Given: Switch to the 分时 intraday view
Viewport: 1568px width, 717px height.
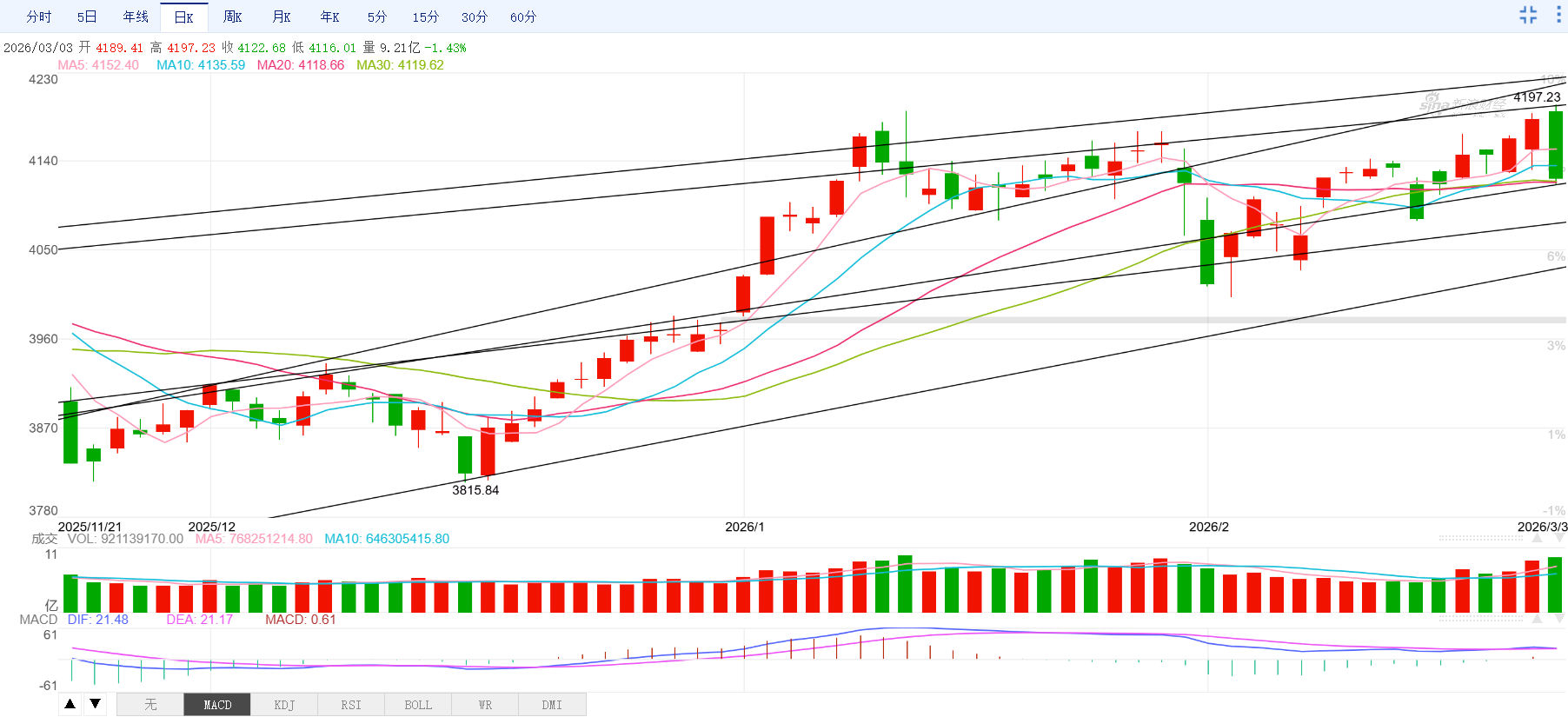Looking at the screenshot, I should pos(38,17).
